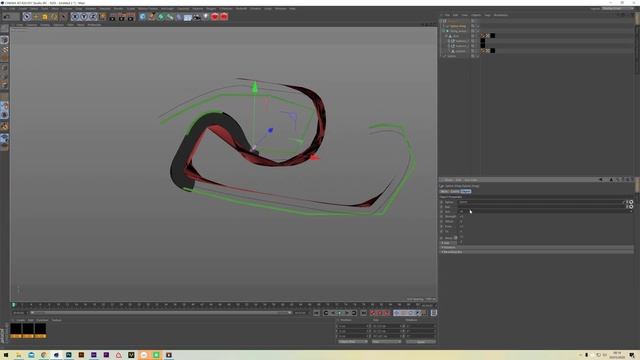Image resolution: width=640 pixels, height=360 pixels.
Task: Click the Go to End playback button
Action: [363, 313]
